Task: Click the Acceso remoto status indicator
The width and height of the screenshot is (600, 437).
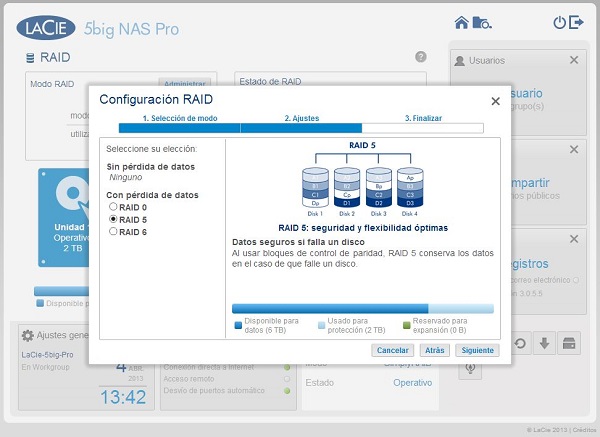Action: [287, 379]
